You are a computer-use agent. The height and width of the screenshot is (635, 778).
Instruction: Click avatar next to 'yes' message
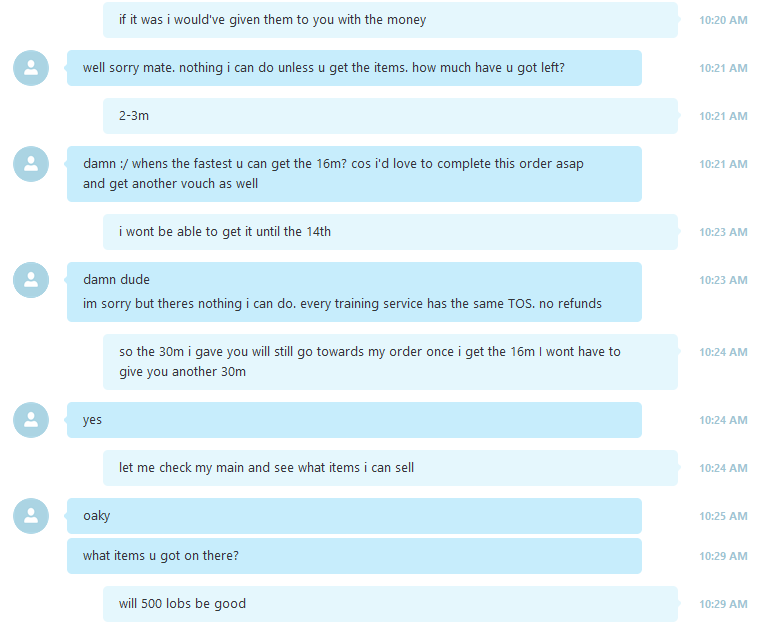31,420
